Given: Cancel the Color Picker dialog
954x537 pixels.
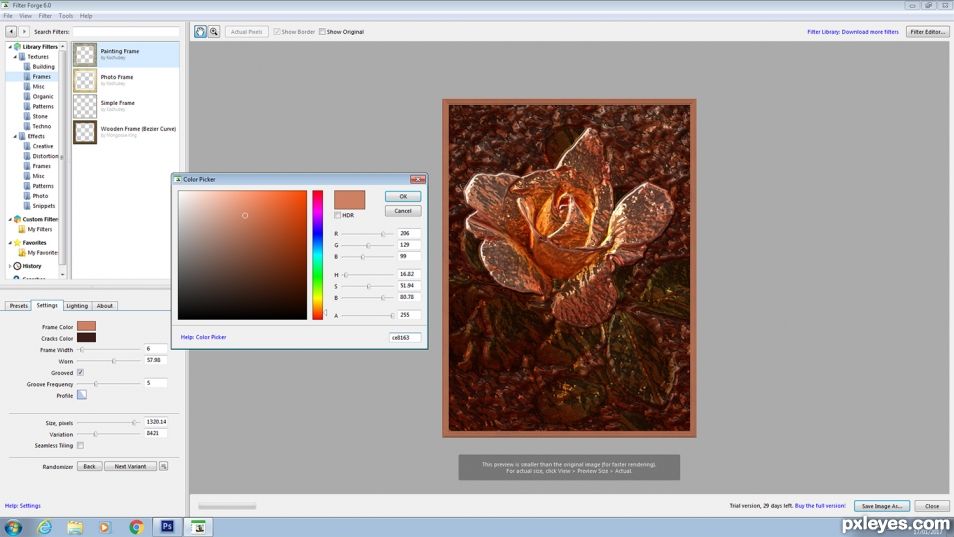Looking at the screenshot, I should (x=403, y=211).
